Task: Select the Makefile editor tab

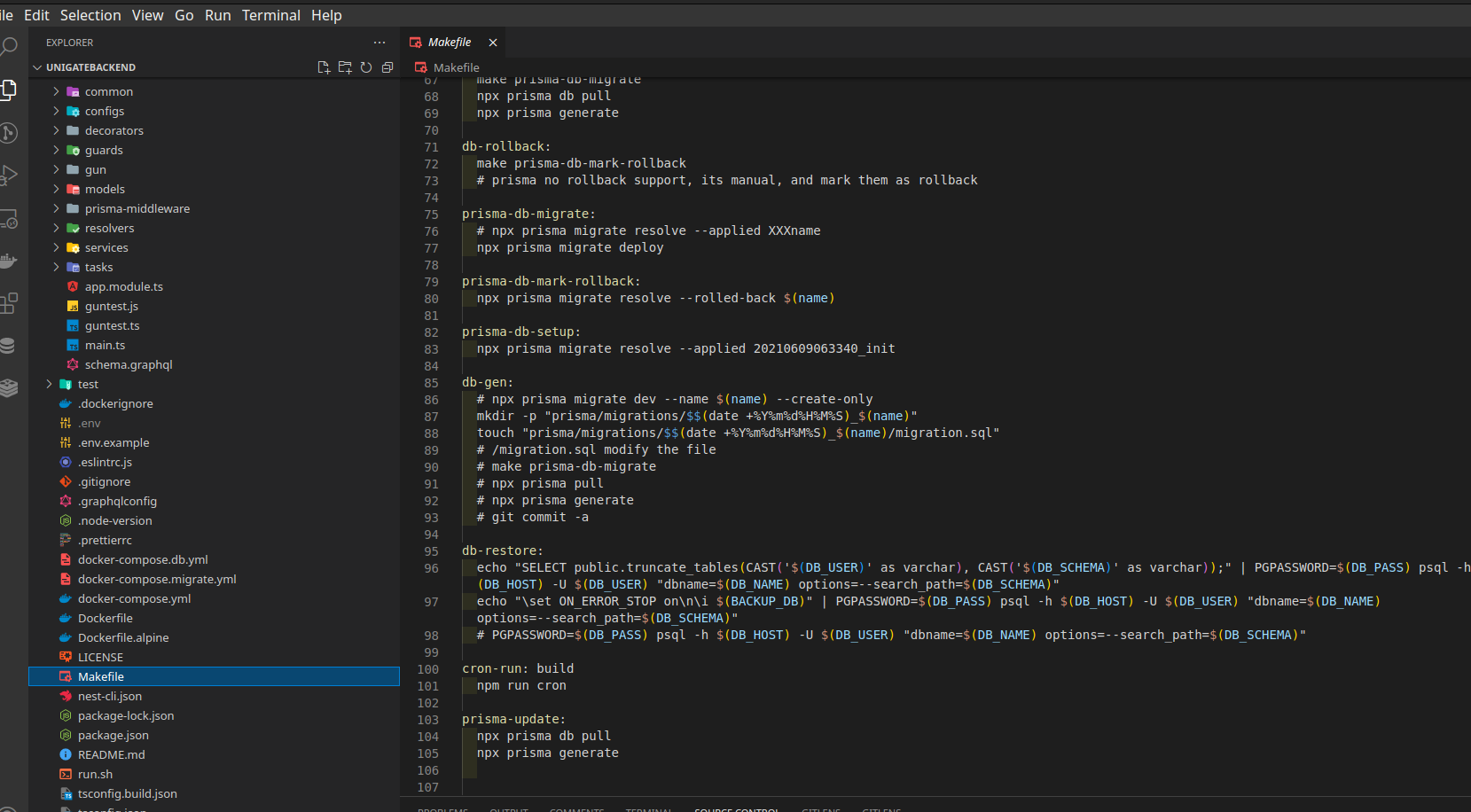Action: click(449, 43)
